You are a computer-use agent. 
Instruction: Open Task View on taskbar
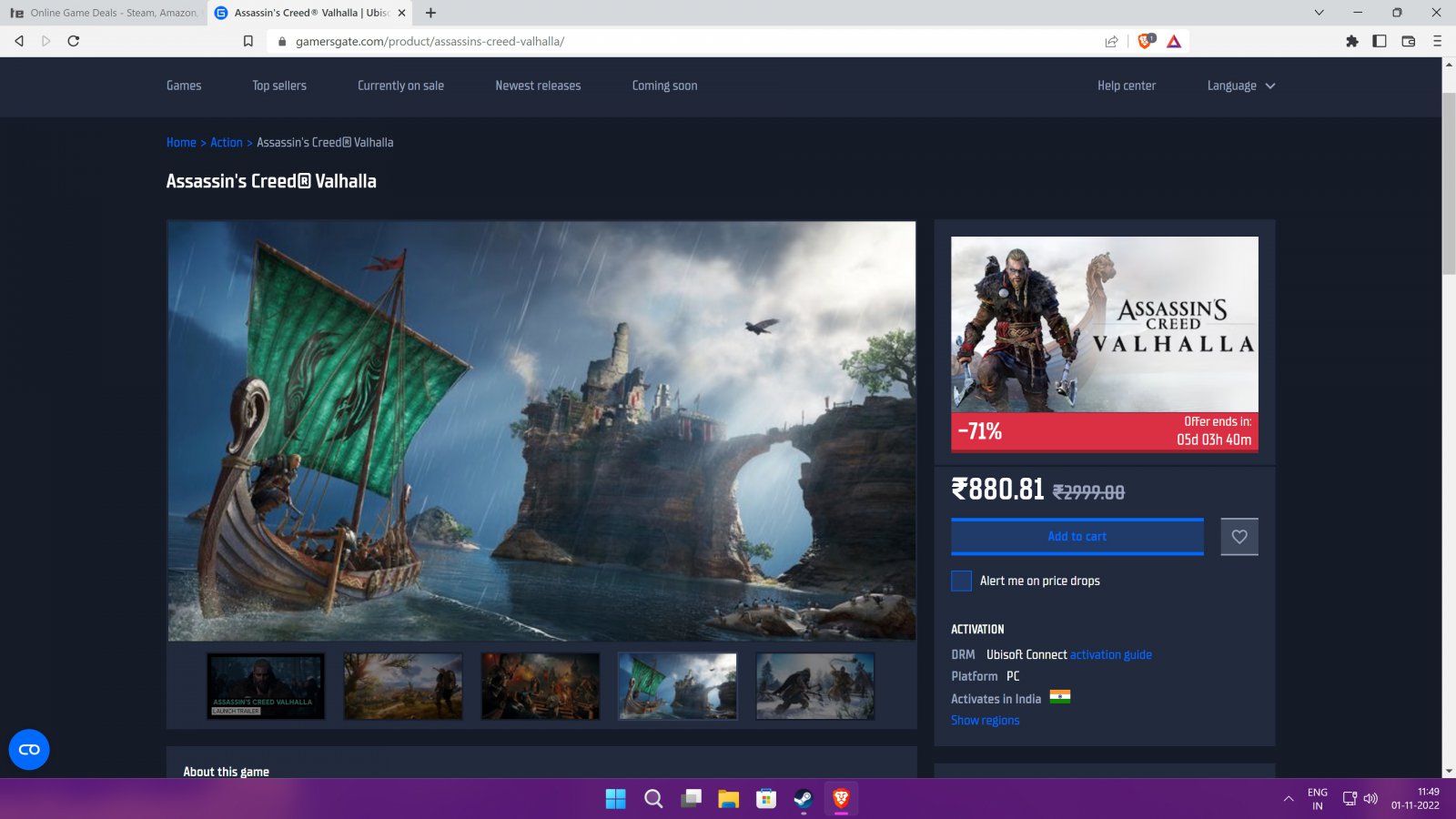click(692, 799)
